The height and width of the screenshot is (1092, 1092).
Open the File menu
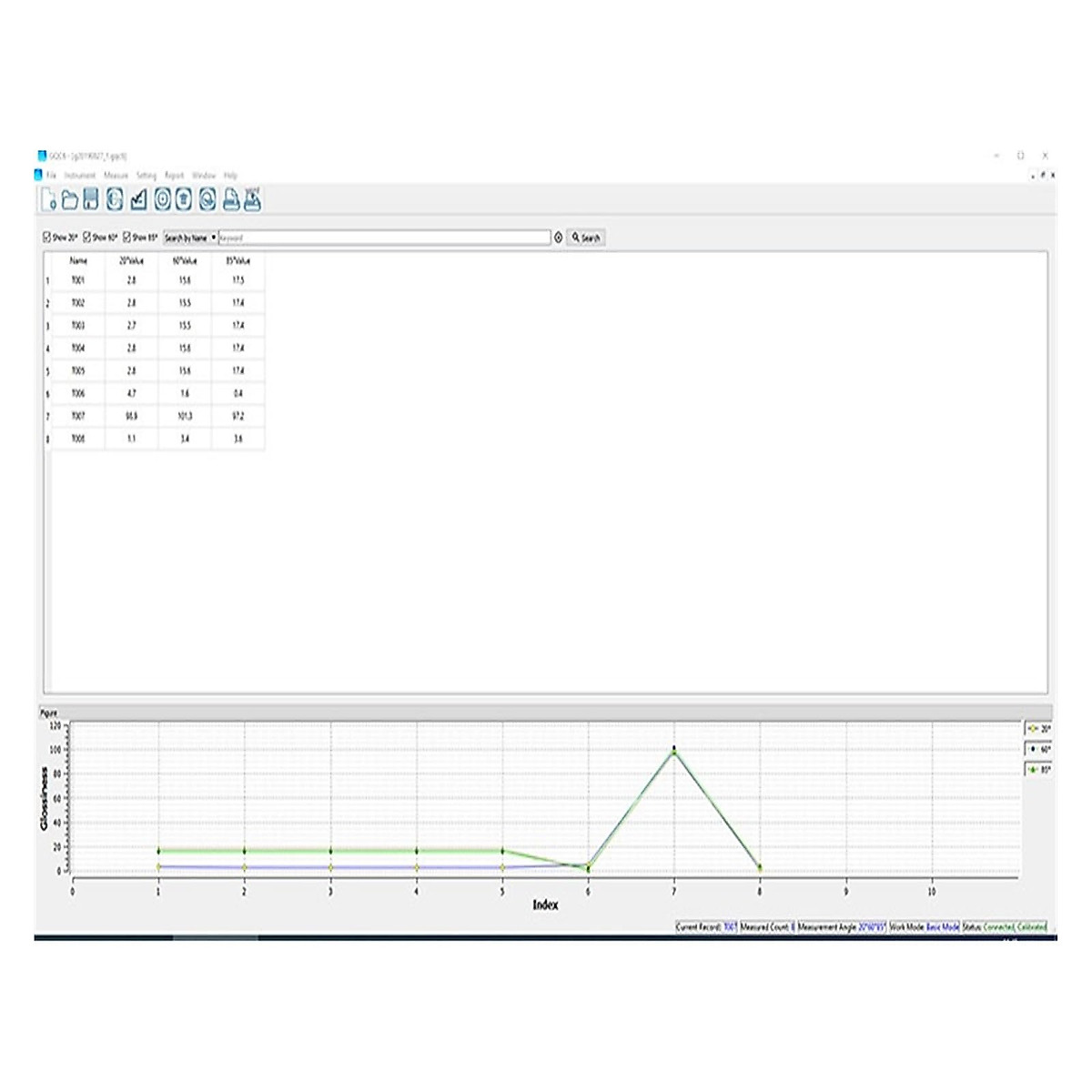pos(52,176)
